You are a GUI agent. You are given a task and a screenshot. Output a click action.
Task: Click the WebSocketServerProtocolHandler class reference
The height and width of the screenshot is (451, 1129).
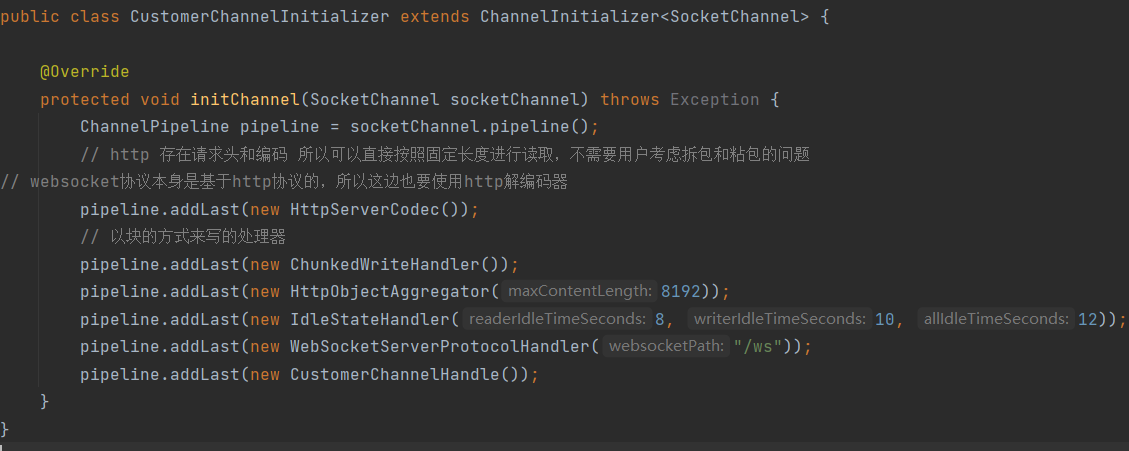tap(439, 346)
